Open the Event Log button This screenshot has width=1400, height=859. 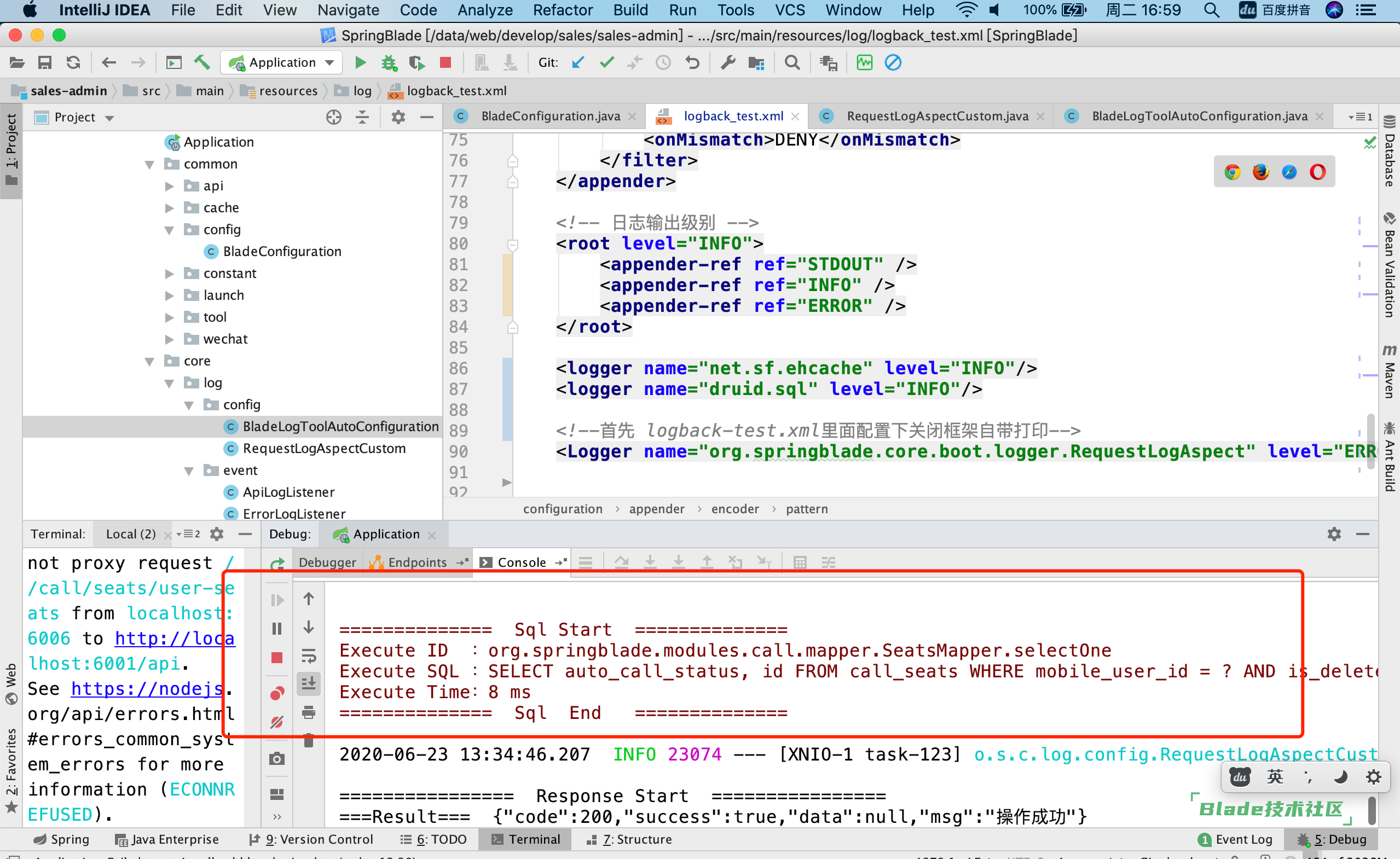coord(1235,839)
